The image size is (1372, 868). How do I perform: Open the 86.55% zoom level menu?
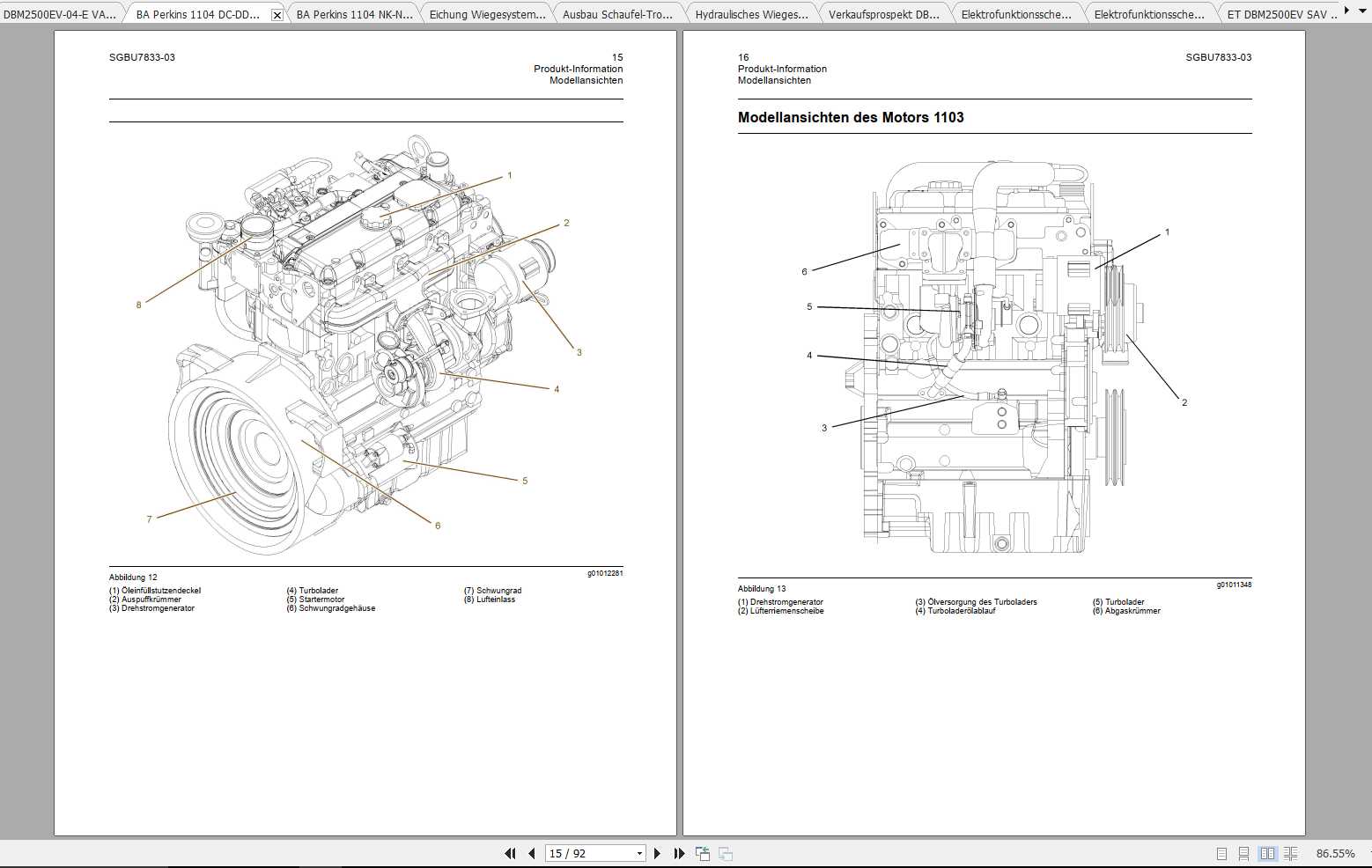pos(1335,853)
